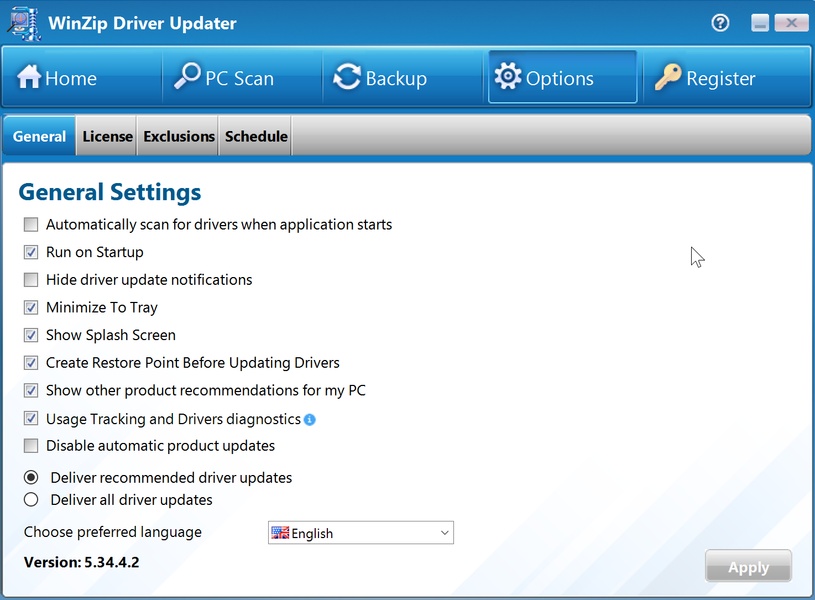The image size is (815, 600).
Task: Uncheck Show Splash Screen
Action: [x=31, y=335]
